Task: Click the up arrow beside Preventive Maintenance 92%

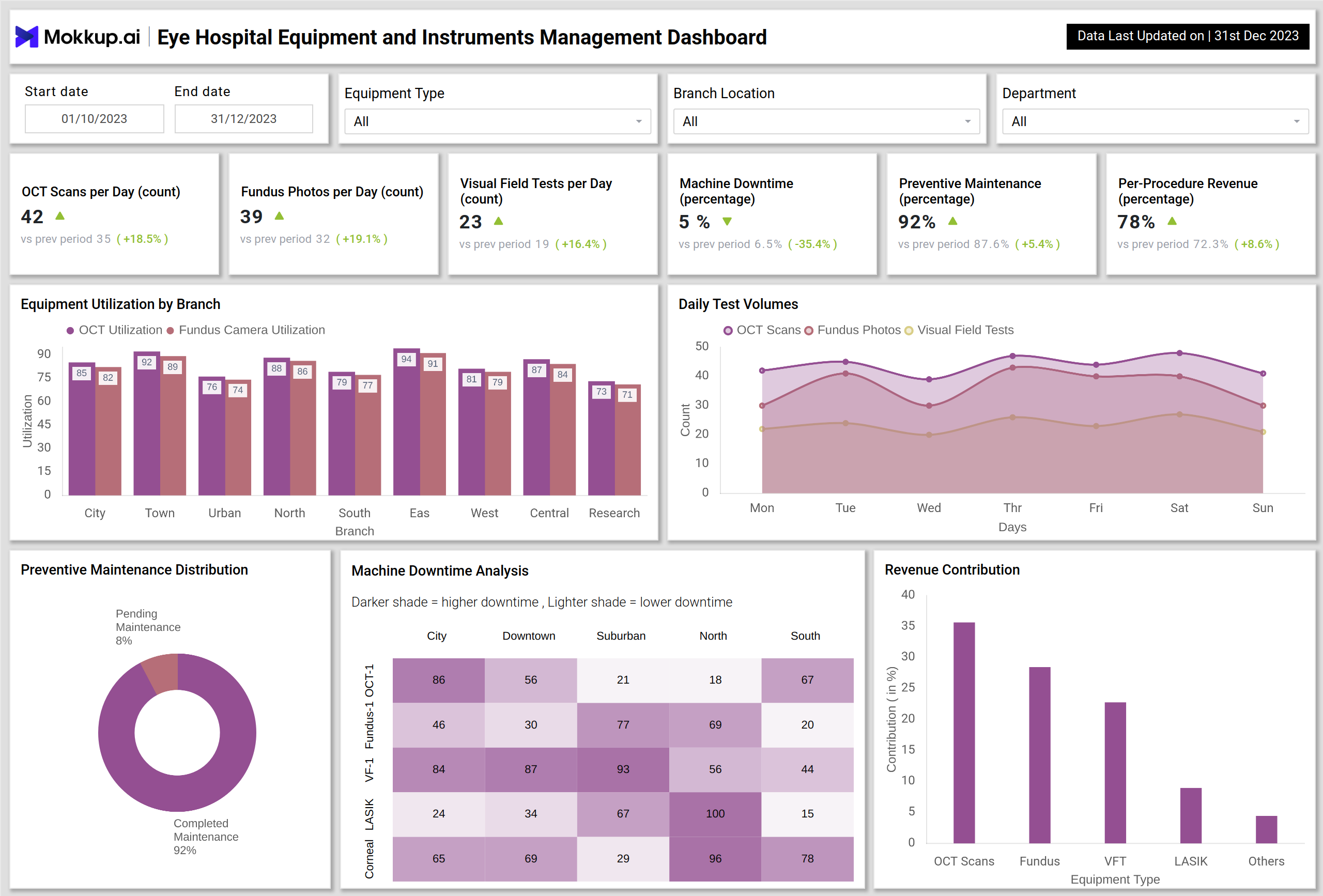Action: (x=953, y=221)
